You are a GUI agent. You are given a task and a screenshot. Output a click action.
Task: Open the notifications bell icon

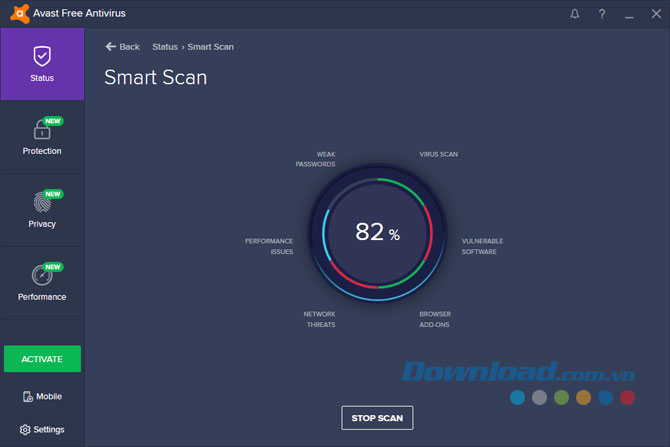tap(575, 14)
